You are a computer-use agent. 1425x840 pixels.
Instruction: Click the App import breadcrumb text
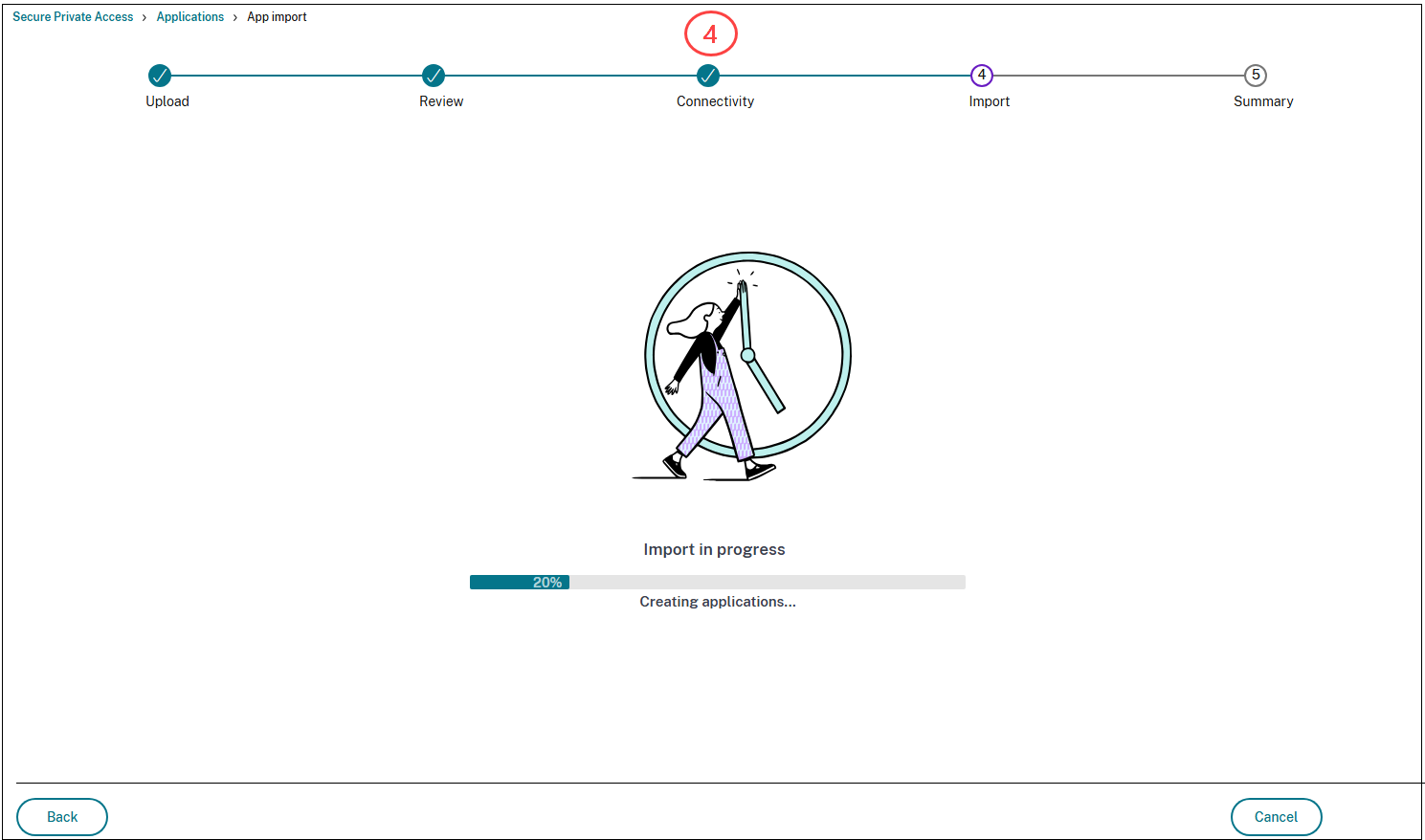pyautogui.click(x=277, y=16)
